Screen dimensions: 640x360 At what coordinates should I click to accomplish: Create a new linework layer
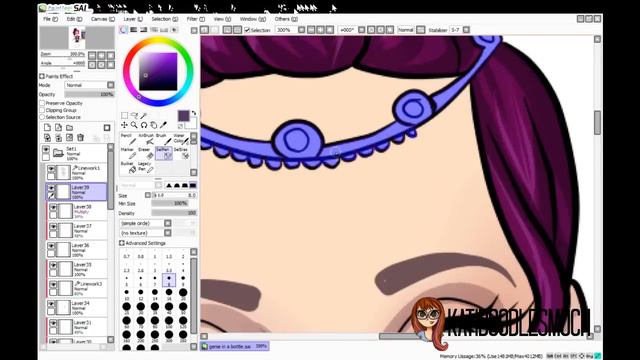pos(58,128)
